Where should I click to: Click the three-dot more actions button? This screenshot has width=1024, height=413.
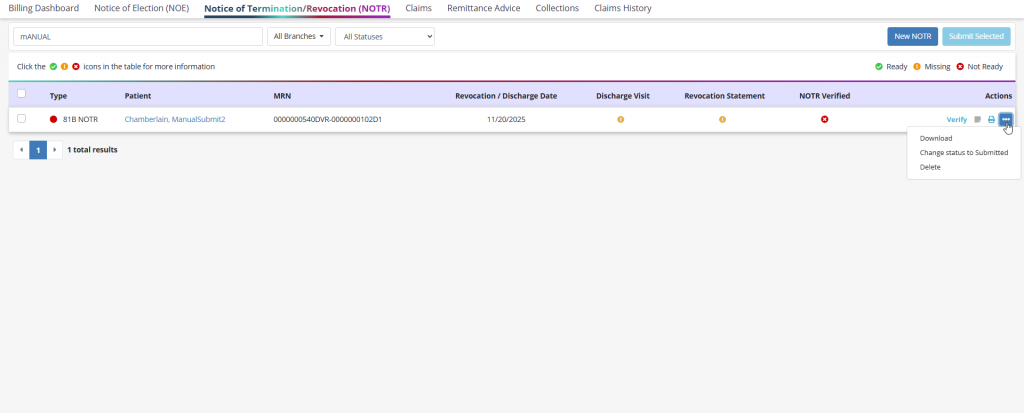click(x=1006, y=119)
